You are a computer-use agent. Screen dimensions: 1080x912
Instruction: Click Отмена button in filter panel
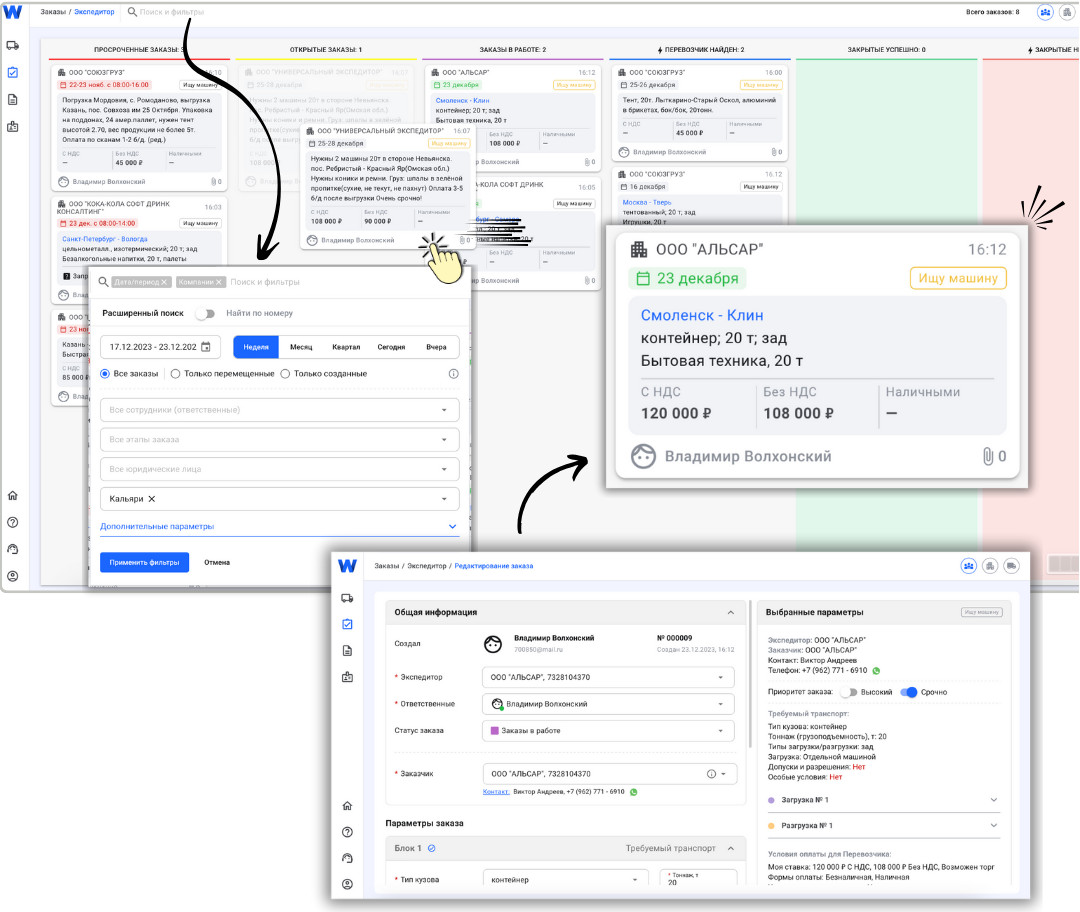tap(217, 562)
